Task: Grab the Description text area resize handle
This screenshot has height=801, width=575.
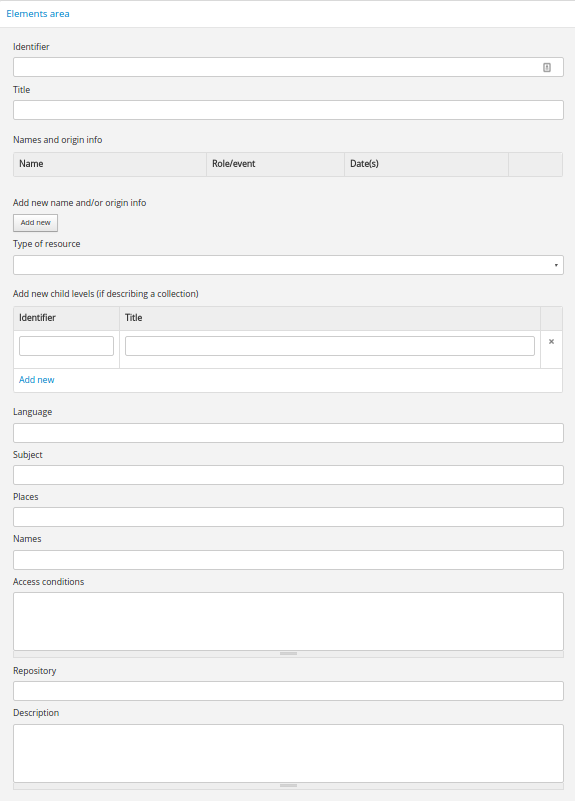Action: click(288, 786)
